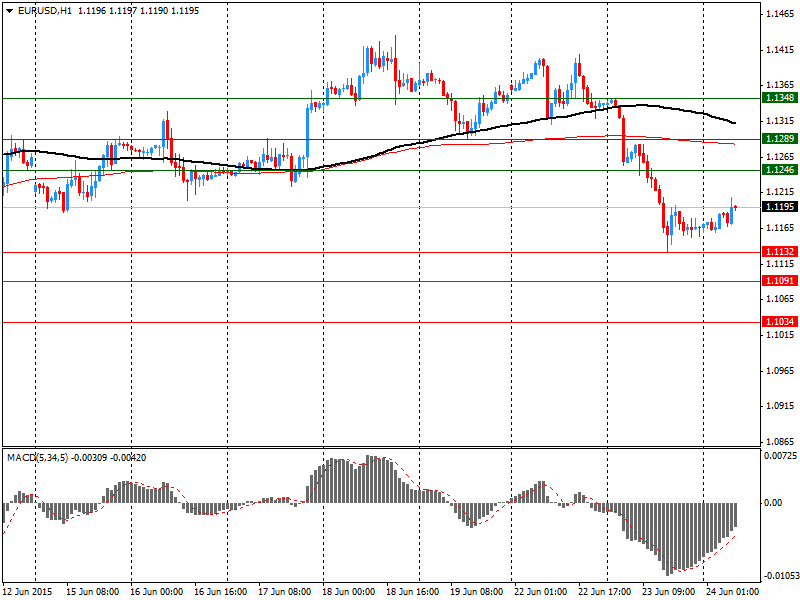Select the red 1.1034 support level label
The width and height of the screenshot is (800, 600).
[780, 322]
